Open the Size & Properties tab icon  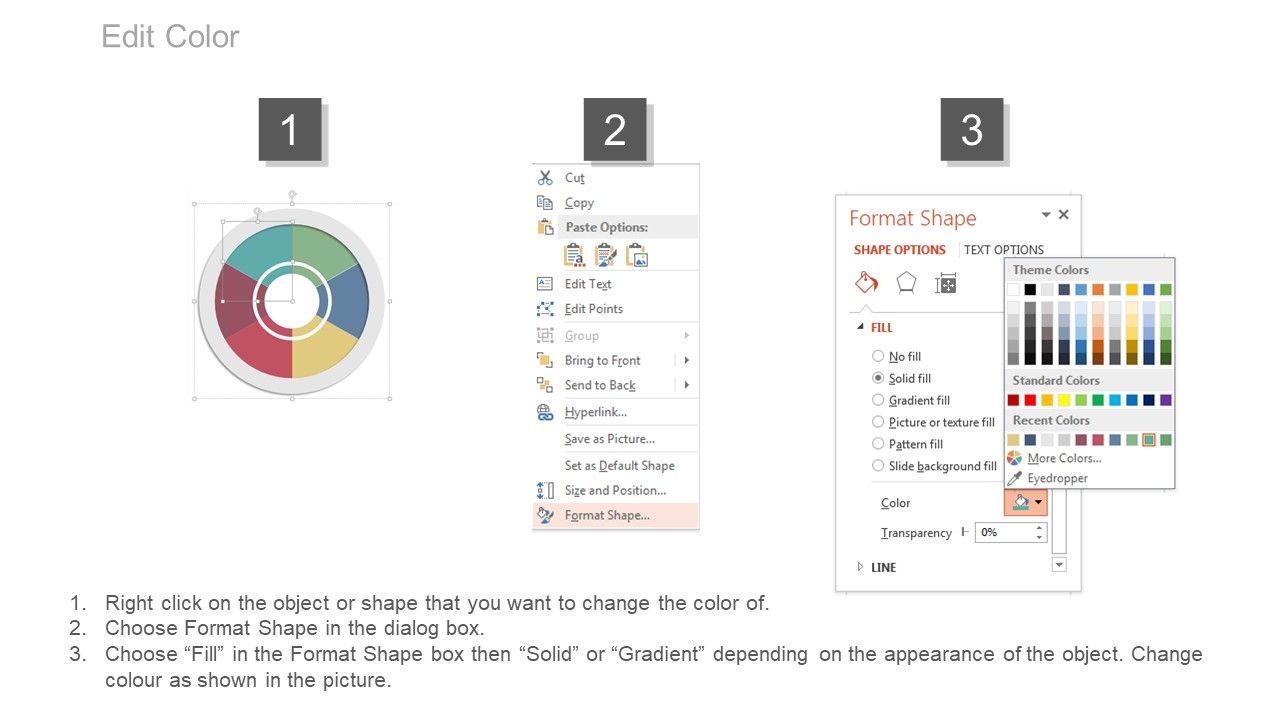[945, 284]
